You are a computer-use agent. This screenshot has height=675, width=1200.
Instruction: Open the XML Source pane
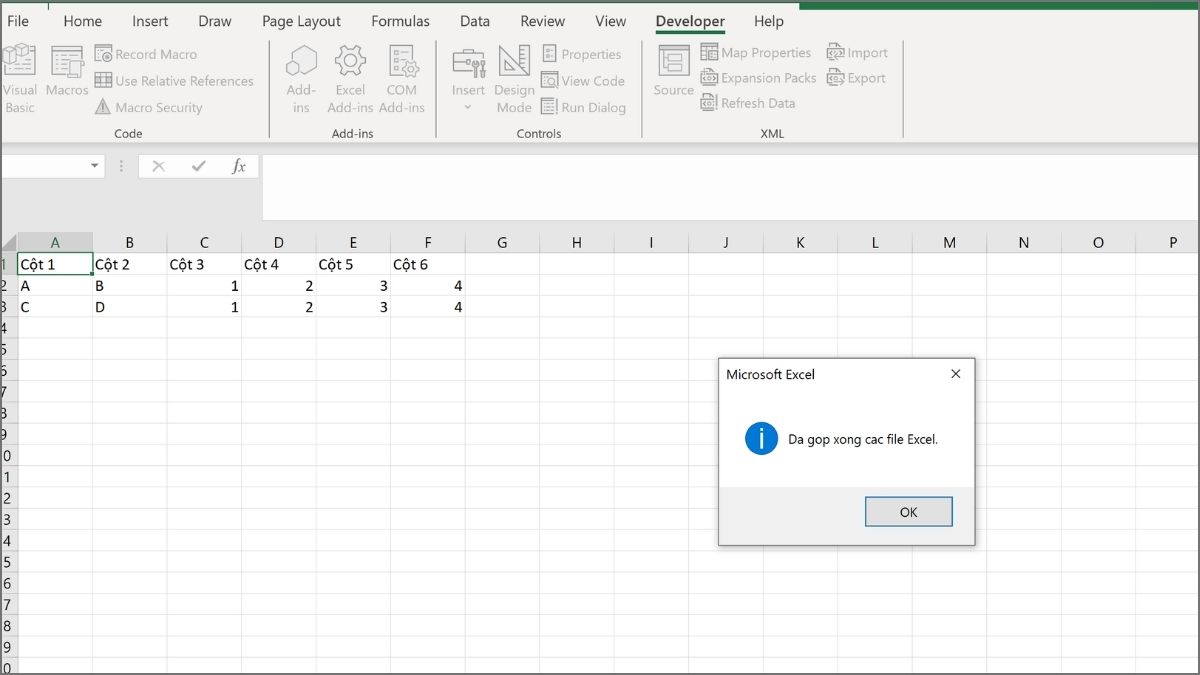pos(673,72)
